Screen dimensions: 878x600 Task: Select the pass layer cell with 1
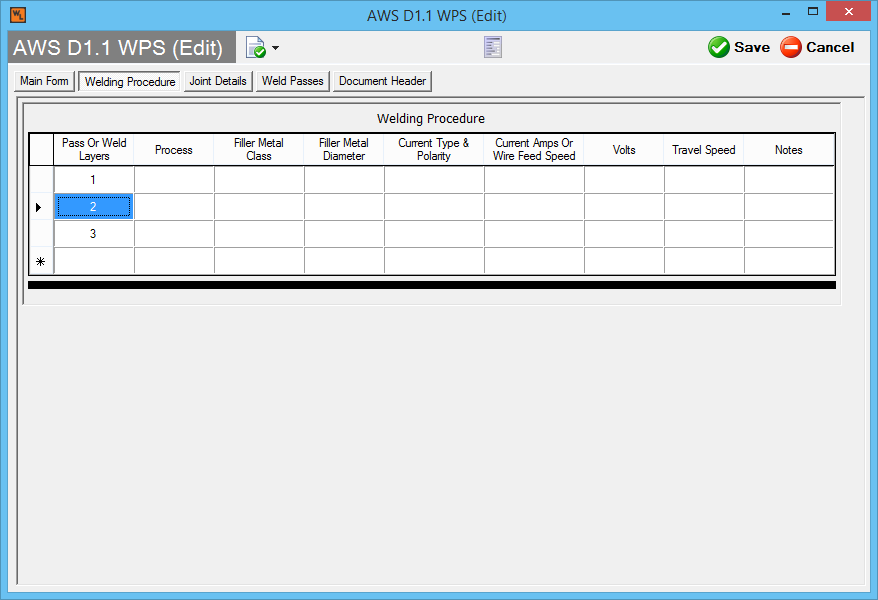pyautogui.click(x=94, y=180)
